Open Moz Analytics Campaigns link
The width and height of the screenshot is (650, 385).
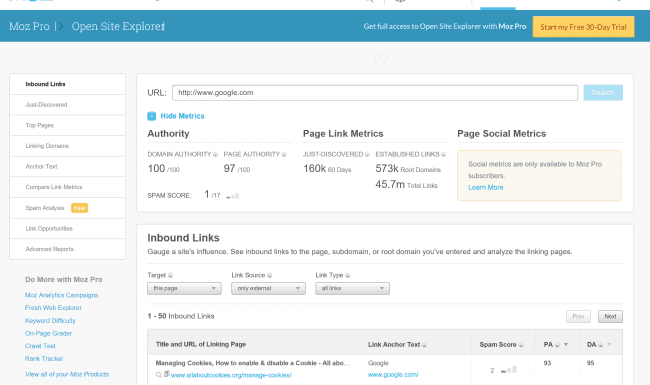click(x=61, y=295)
